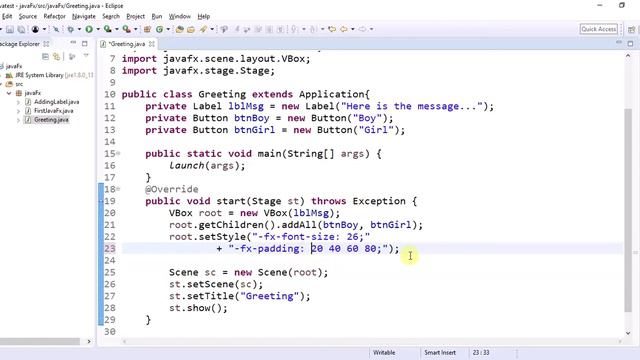Click the Open Perspective icon

pos(631,29)
